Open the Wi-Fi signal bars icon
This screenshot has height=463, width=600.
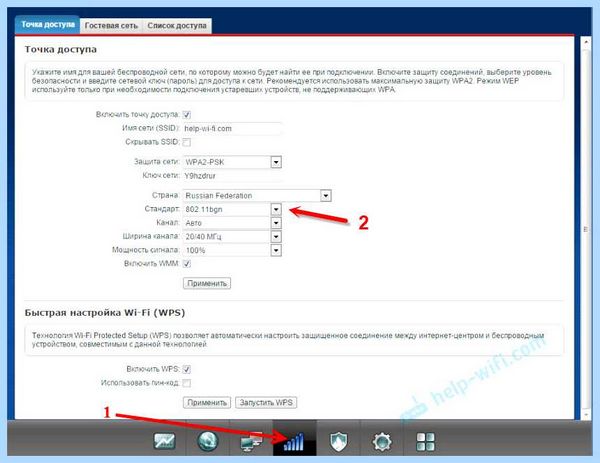(x=294, y=441)
